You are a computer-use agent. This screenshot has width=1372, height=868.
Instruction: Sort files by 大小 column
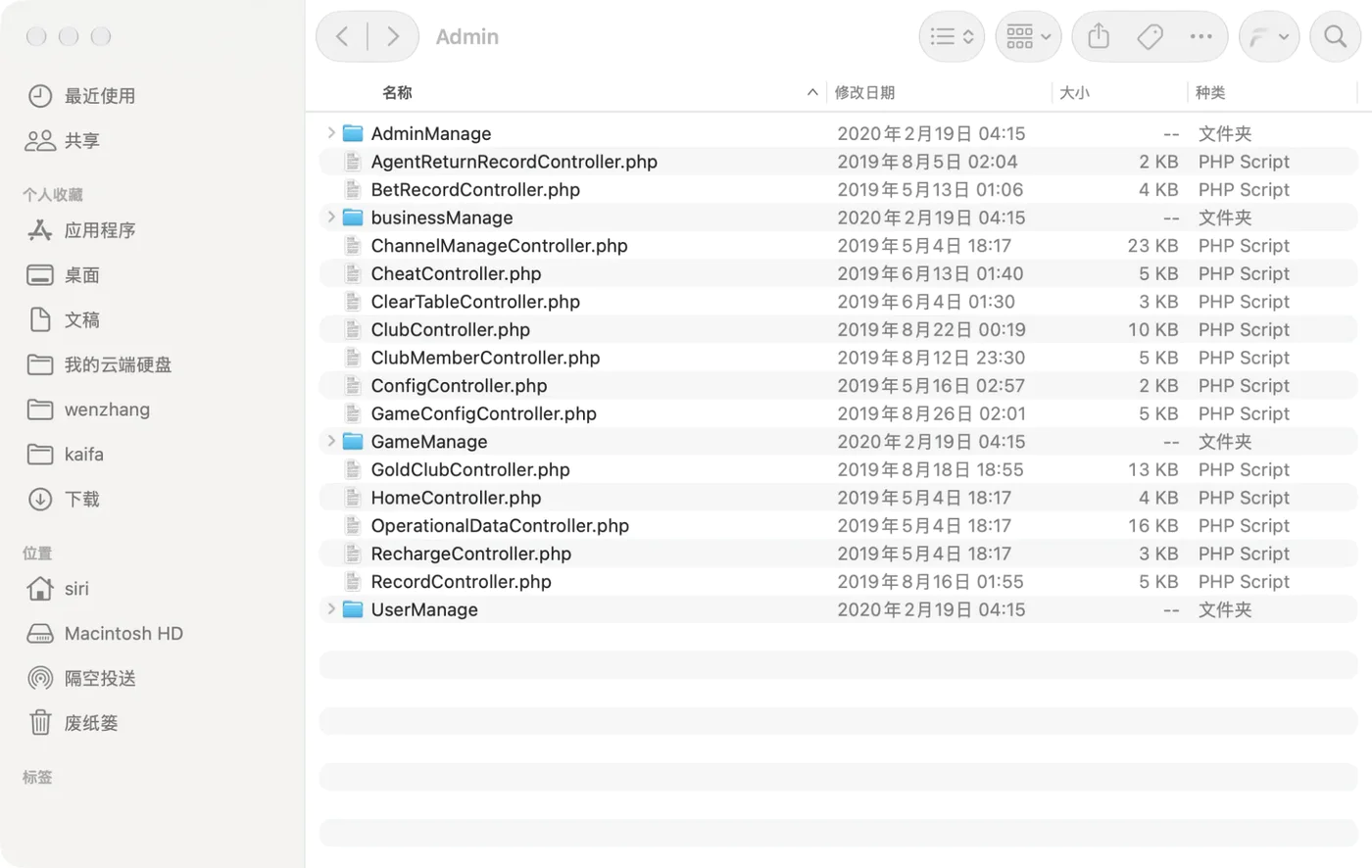tap(1074, 92)
